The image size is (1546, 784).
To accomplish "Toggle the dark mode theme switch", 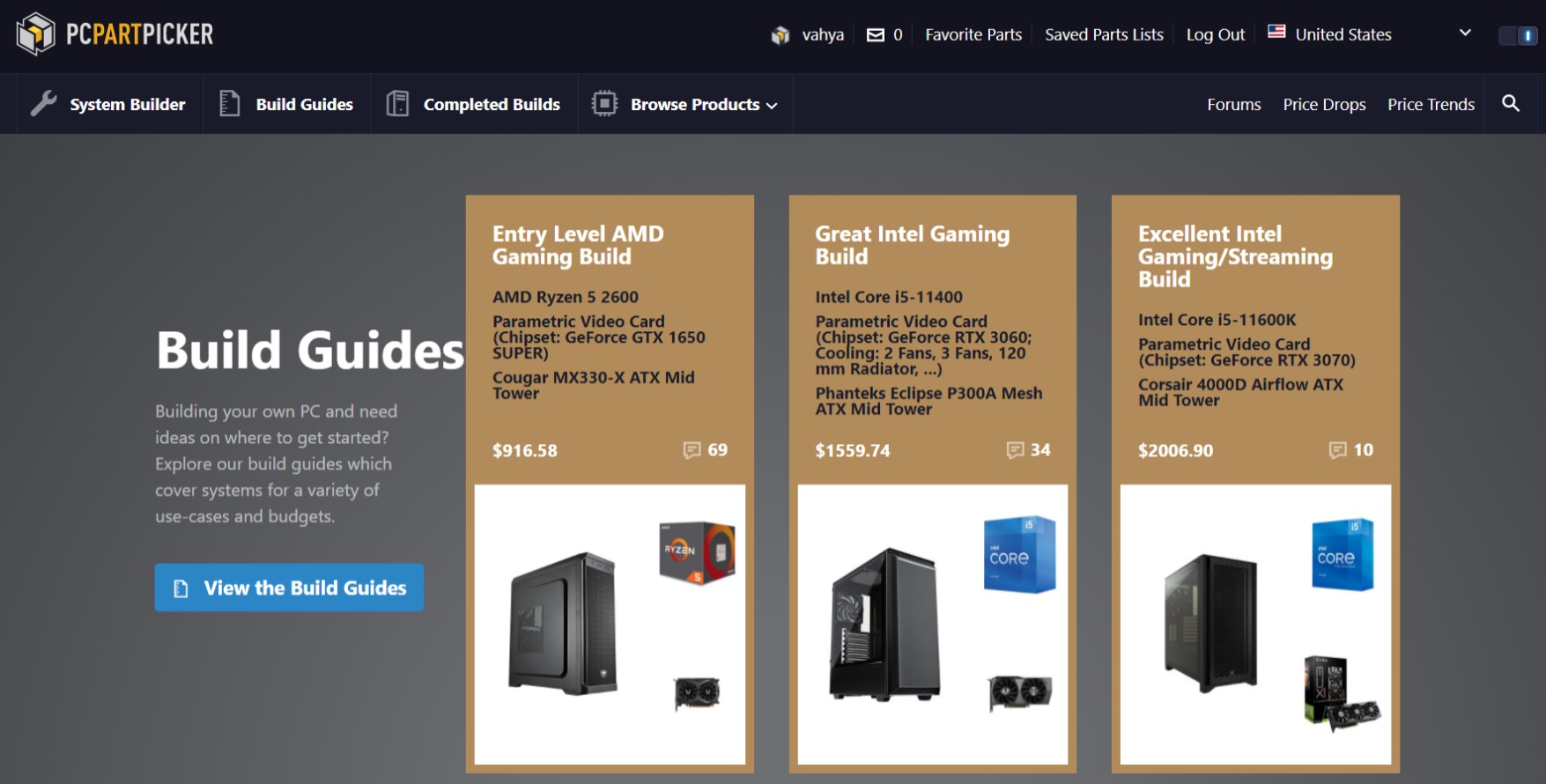I will (x=1518, y=35).
